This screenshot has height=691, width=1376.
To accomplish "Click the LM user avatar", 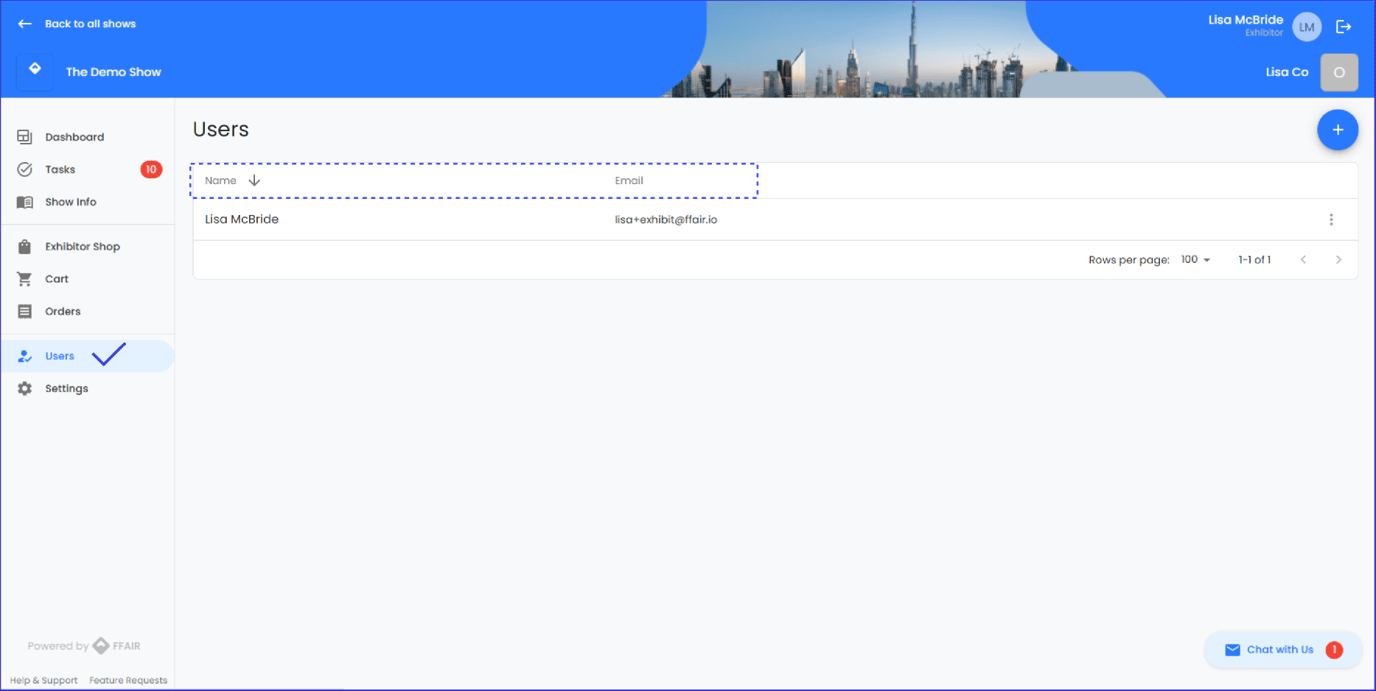I will [1306, 27].
